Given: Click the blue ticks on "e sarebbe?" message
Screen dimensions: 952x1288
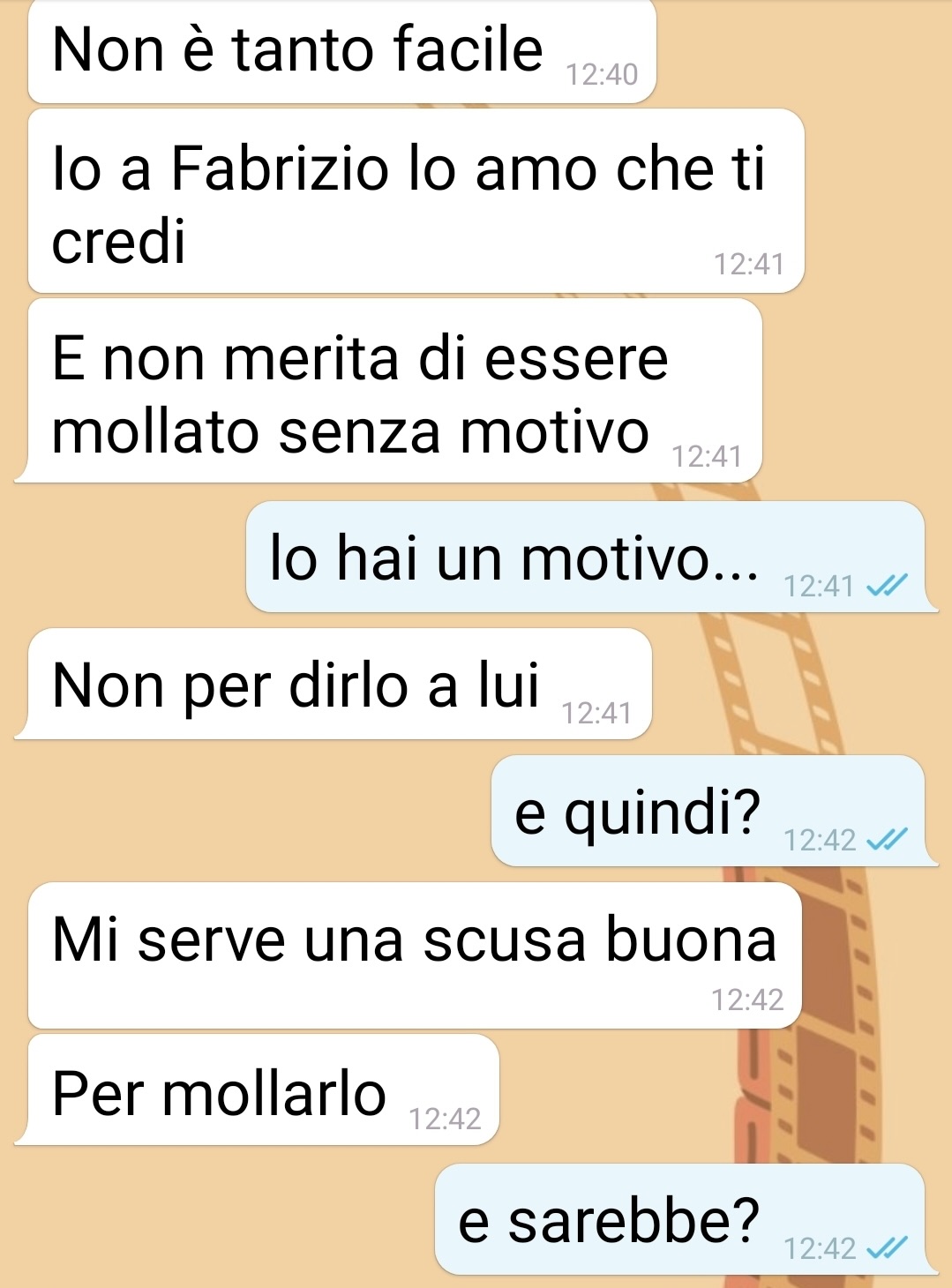Looking at the screenshot, I should click(x=887, y=1248).
